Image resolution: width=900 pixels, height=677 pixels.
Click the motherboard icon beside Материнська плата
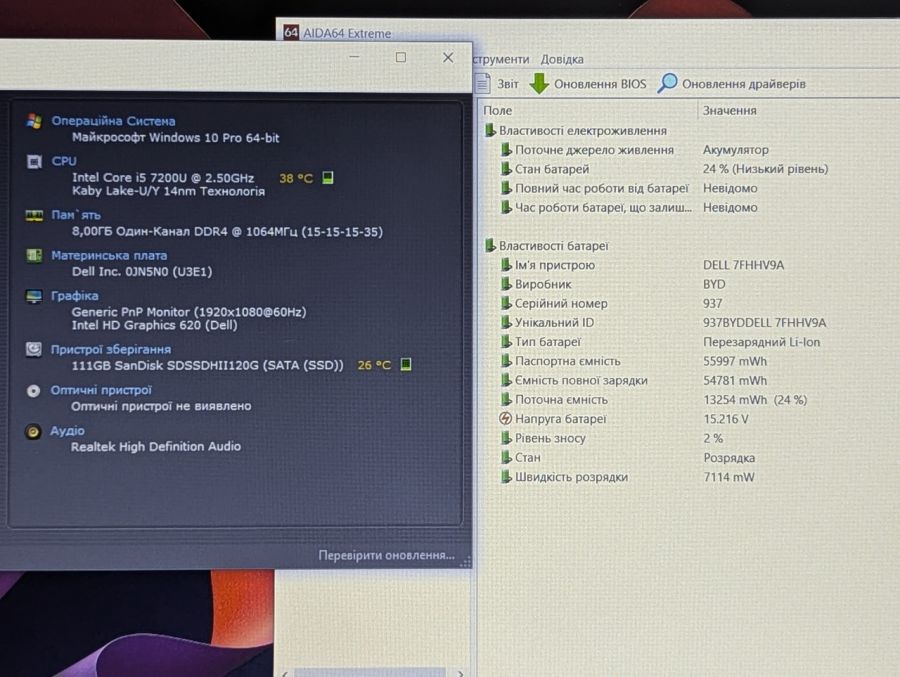(34, 256)
